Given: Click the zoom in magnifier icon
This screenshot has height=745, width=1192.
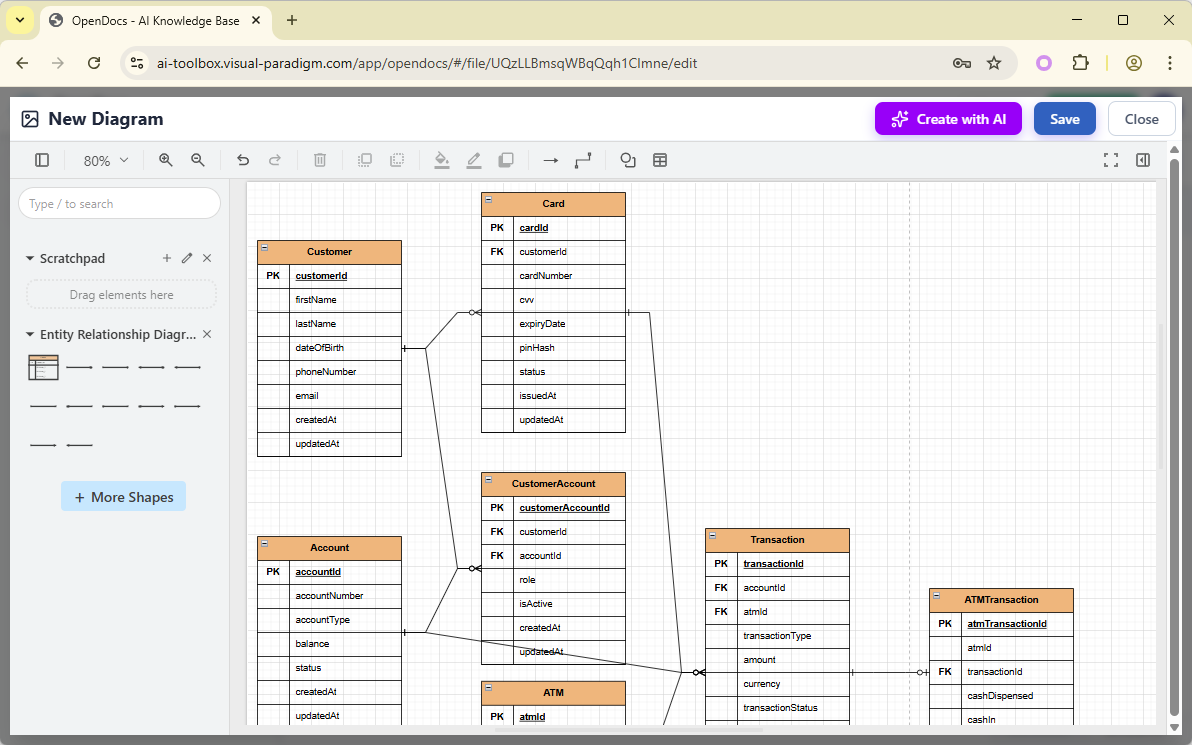Looking at the screenshot, I should [x=165, y=160].
